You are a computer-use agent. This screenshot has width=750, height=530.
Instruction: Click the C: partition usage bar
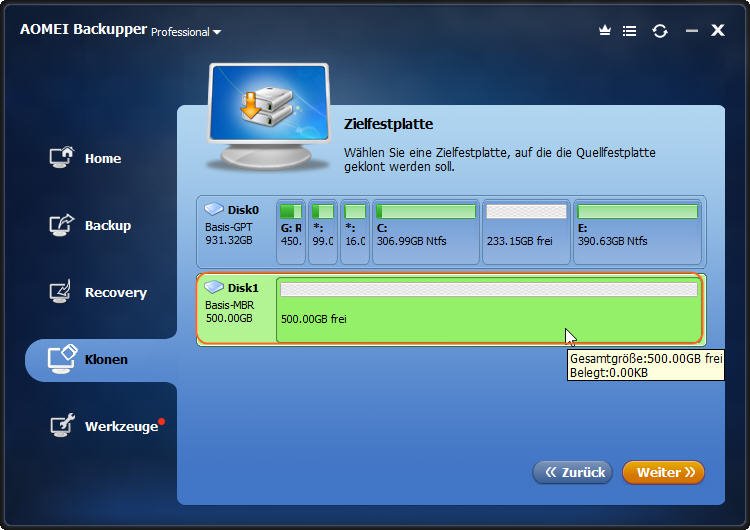point(426,211)
